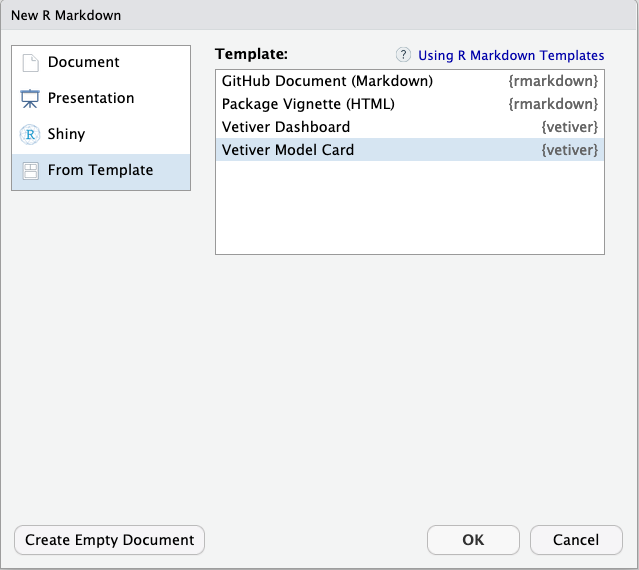Pick the Vetiver Dashboard template

(286, 127)
